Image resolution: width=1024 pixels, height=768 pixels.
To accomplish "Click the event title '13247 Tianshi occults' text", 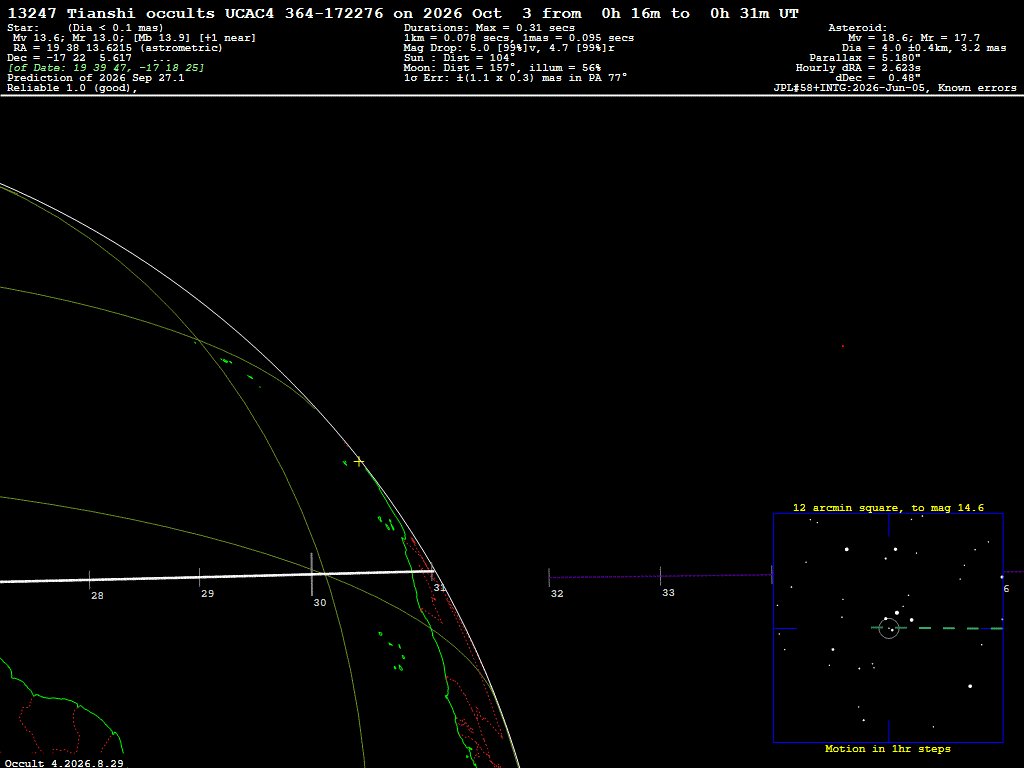I will click(111, 13).
